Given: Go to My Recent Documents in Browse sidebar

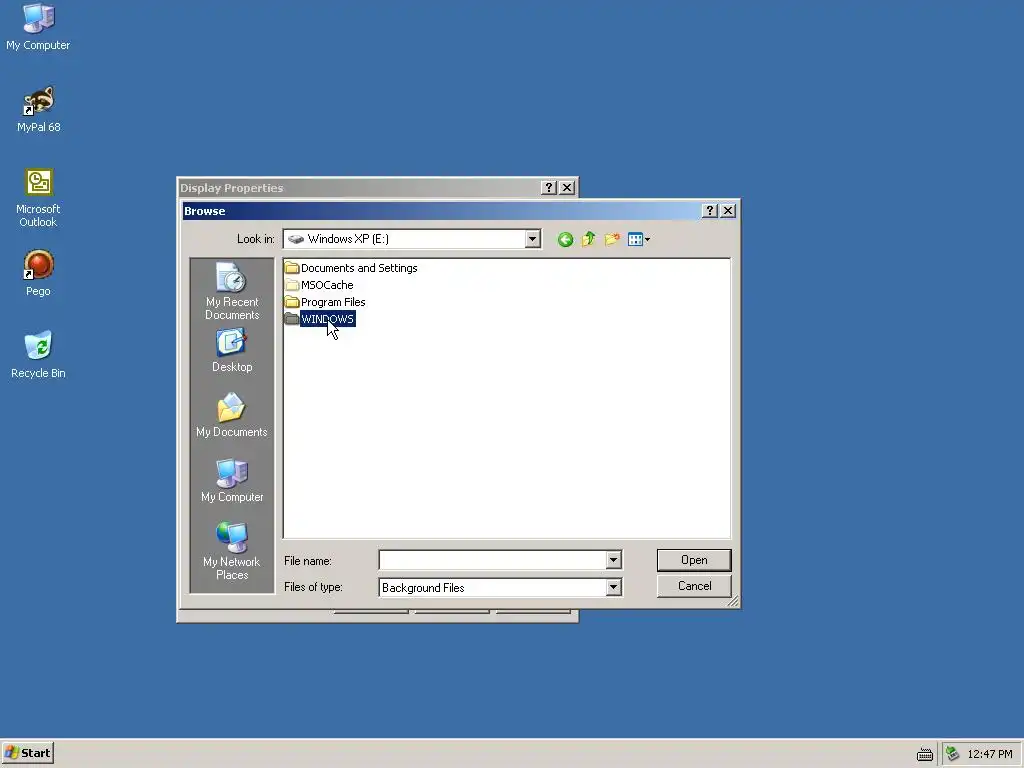Looking at the screenshot, I should click(232, 291).
